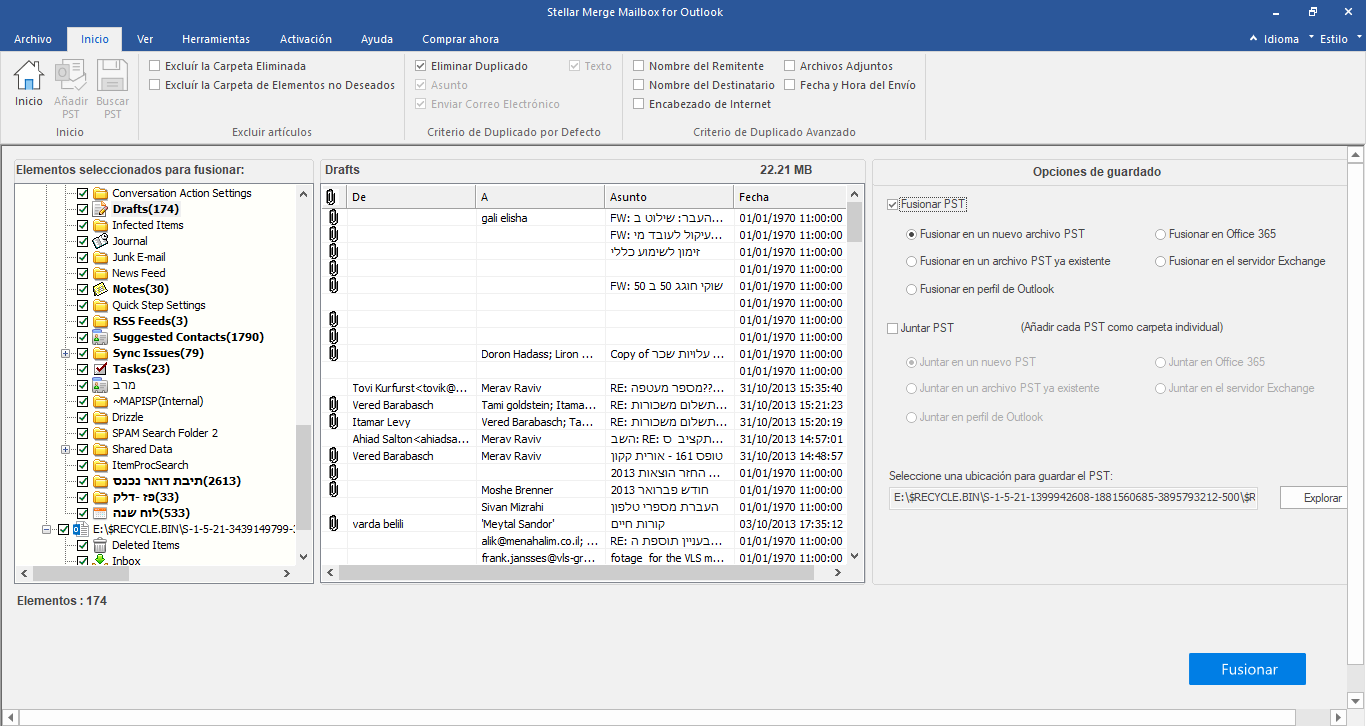1366x726 pixels.
Task: Select Fusionar en un archivo PST ya existente
Action: coord(911,262)
